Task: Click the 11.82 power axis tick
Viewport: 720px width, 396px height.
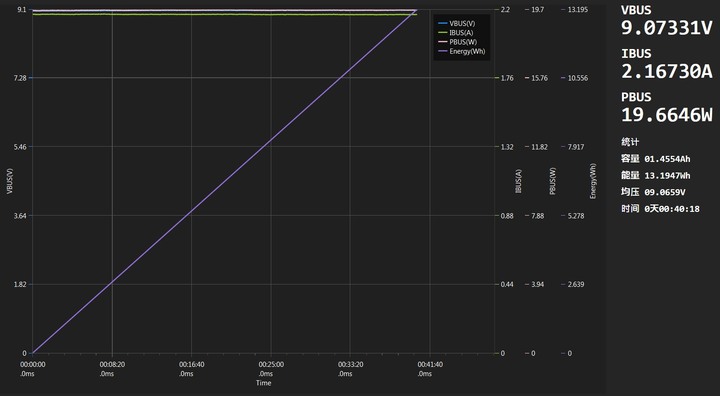Action: (540, 147)
